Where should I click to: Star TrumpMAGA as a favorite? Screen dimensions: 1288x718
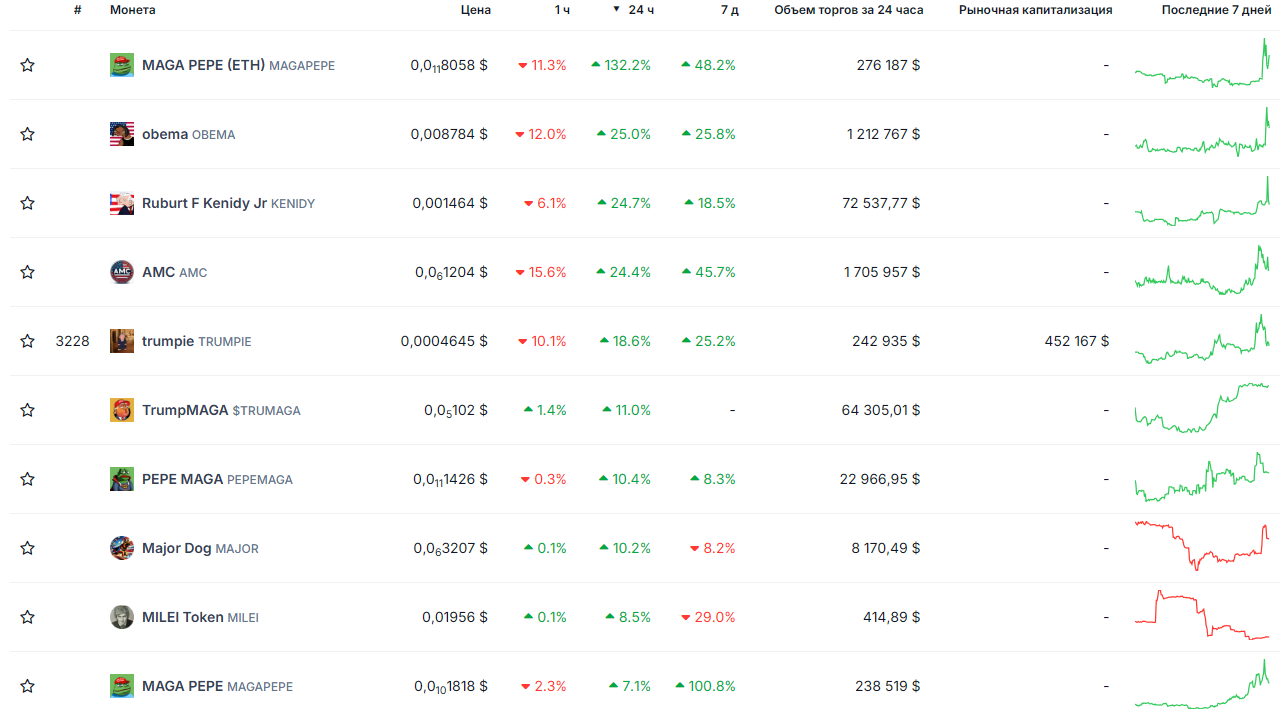pyautogui.click(x=27, y=410)
